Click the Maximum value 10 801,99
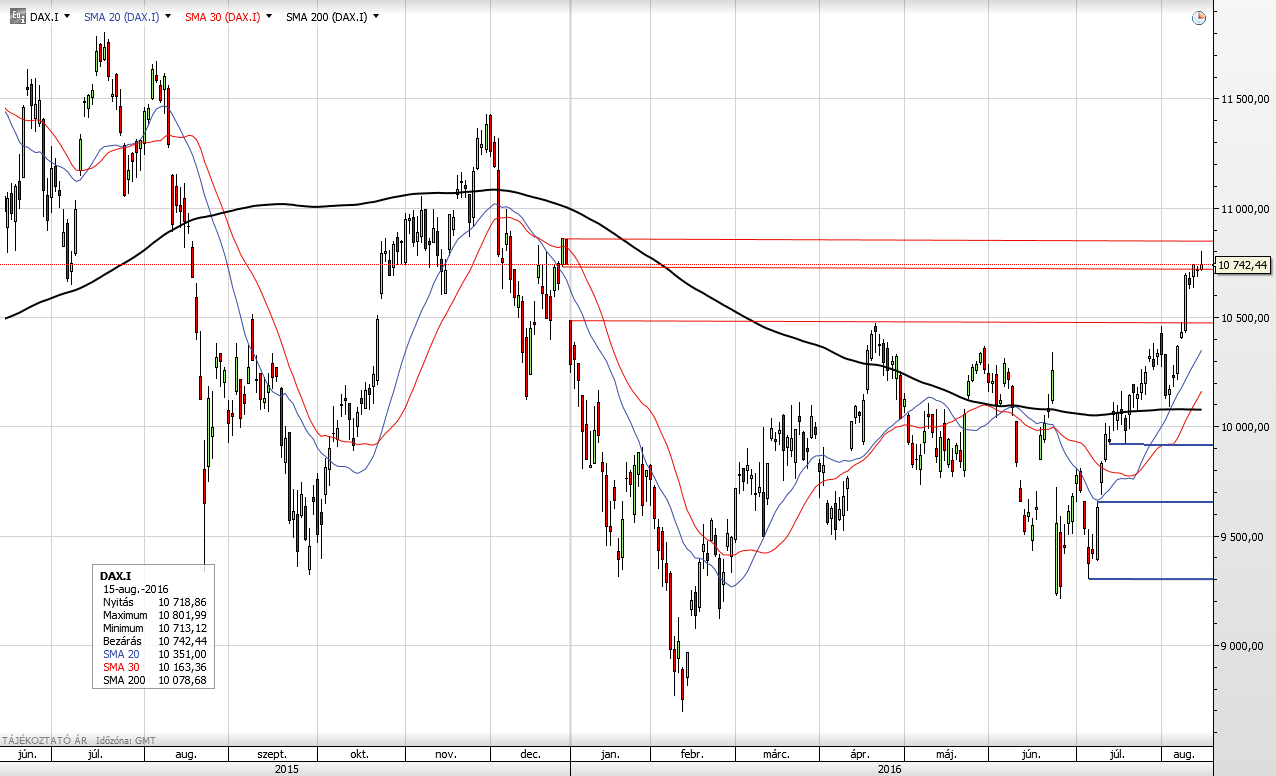 tap(182, 615)
